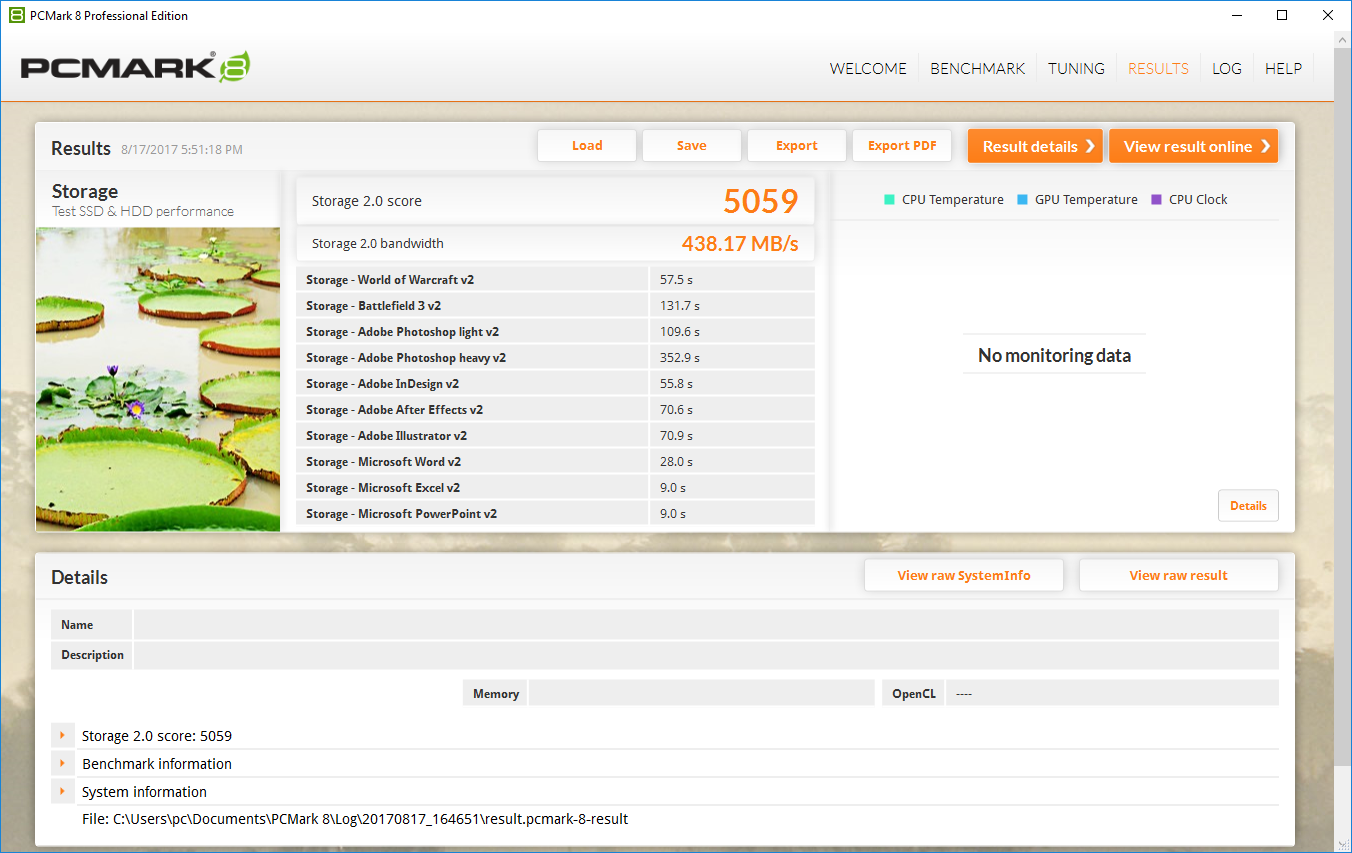The width and height of the screenshot is (1352, 853).
Task: Go to the TUNING tab
Action: point(1076,68)
